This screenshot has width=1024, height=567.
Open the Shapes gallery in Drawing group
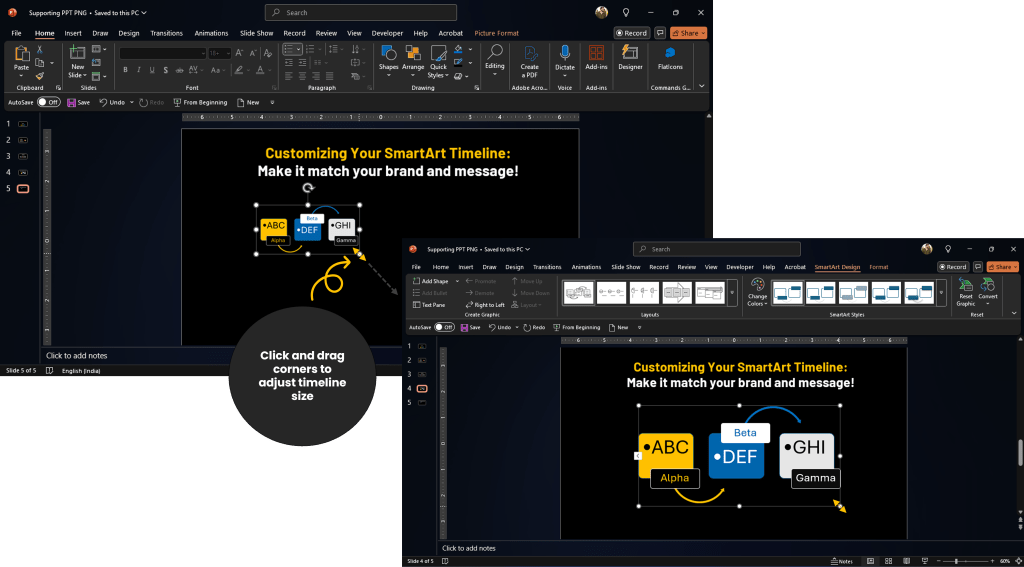click(388, 57)
